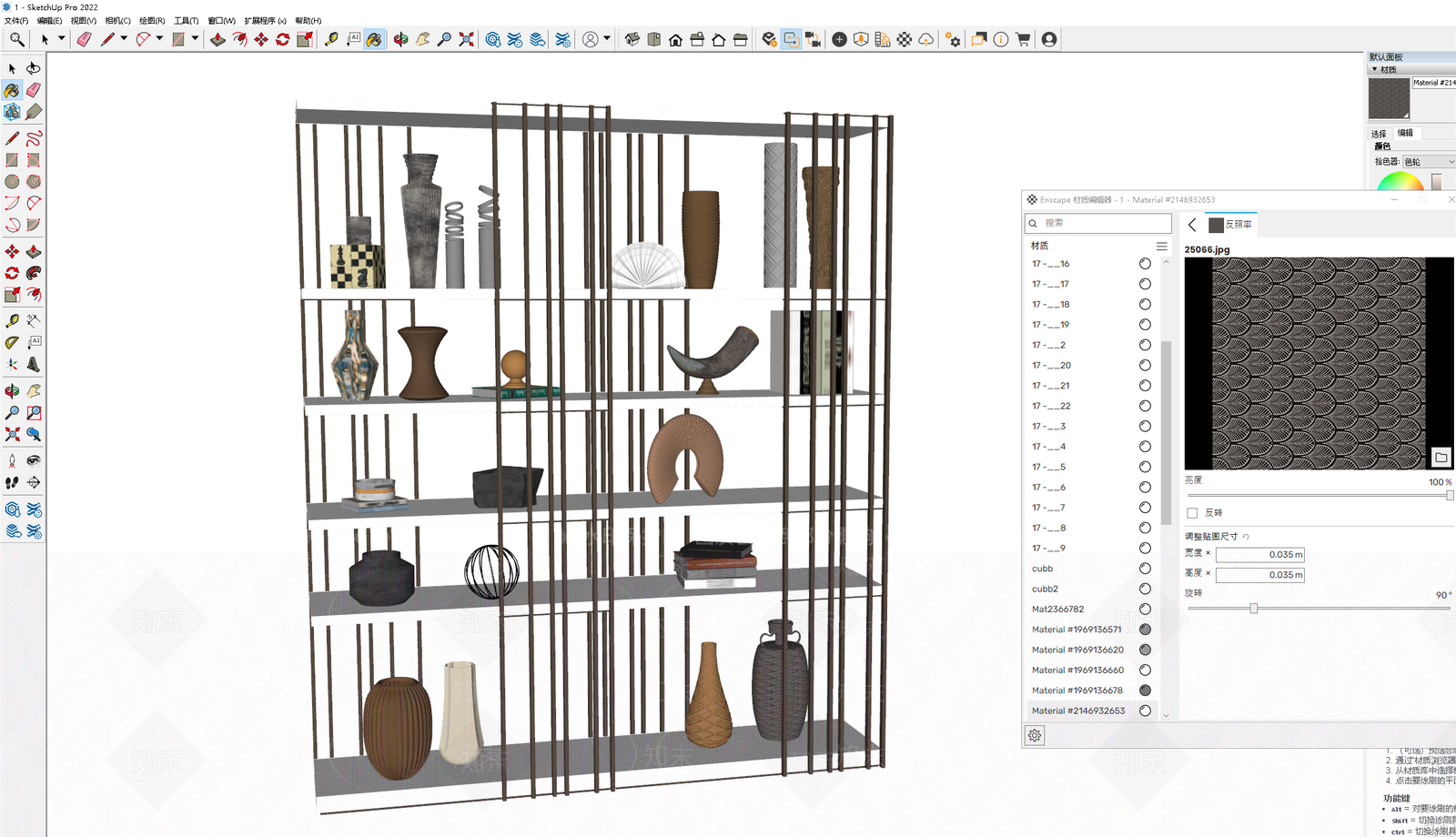
Task: Click the Enscape about info icon
Action: click(x=1001, y=39)
